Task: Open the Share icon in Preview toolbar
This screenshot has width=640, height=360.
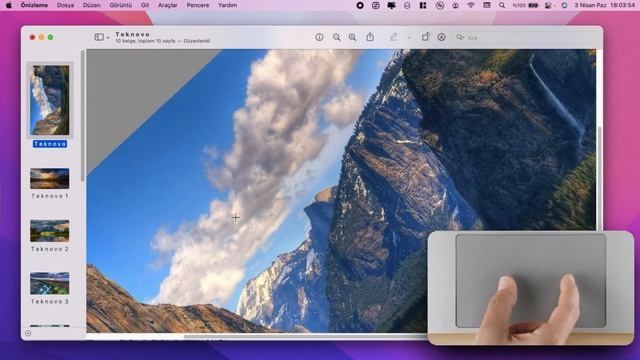Action: tap(370, 37)
